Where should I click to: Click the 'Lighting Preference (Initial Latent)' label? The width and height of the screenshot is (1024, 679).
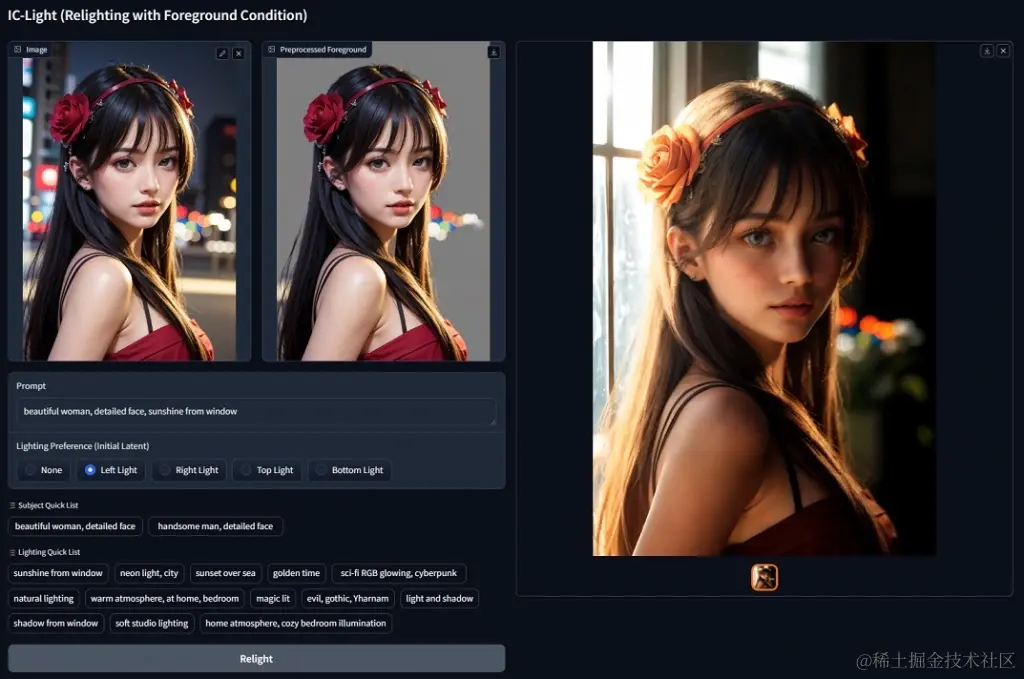point(83,446)
